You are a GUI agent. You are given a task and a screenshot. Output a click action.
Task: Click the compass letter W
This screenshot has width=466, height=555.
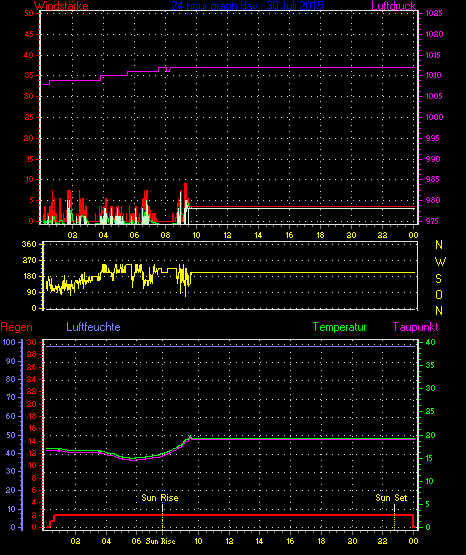(x=440, y=262)
